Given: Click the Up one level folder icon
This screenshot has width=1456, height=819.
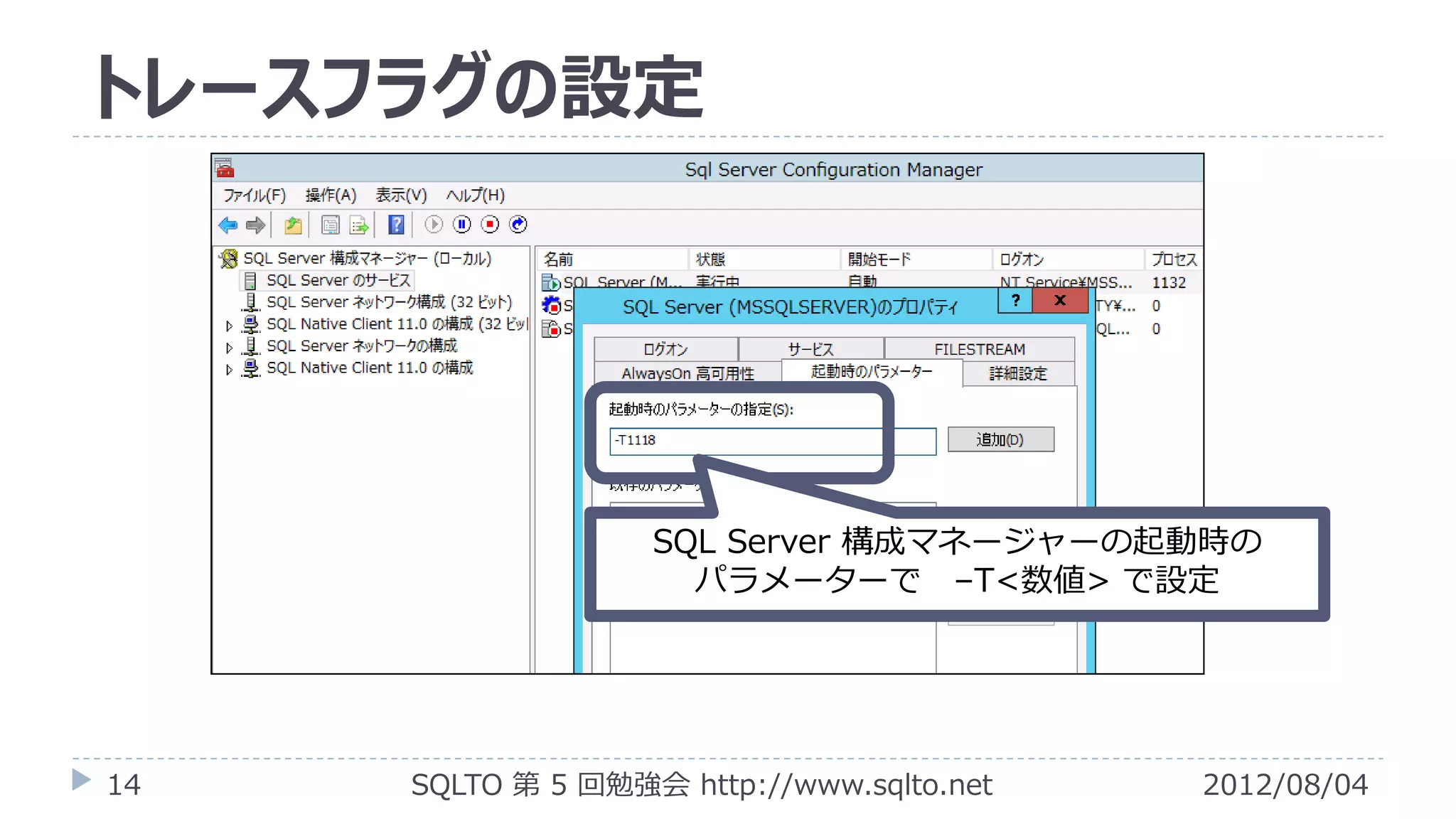Looking at the screenshot, I should click(x=293, y=225).
